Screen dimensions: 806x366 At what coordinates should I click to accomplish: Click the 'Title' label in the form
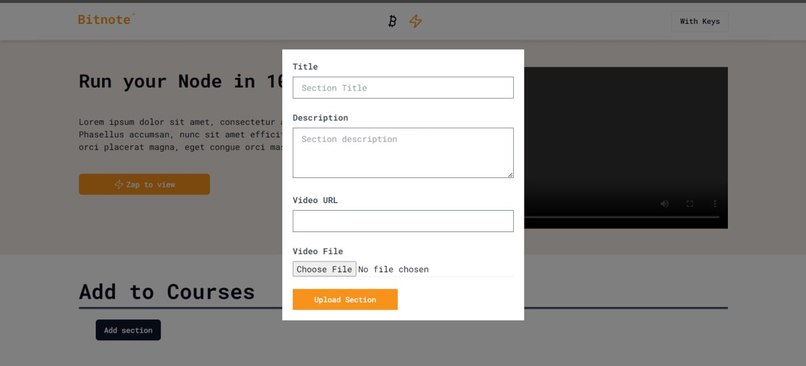tap(305, 67)
